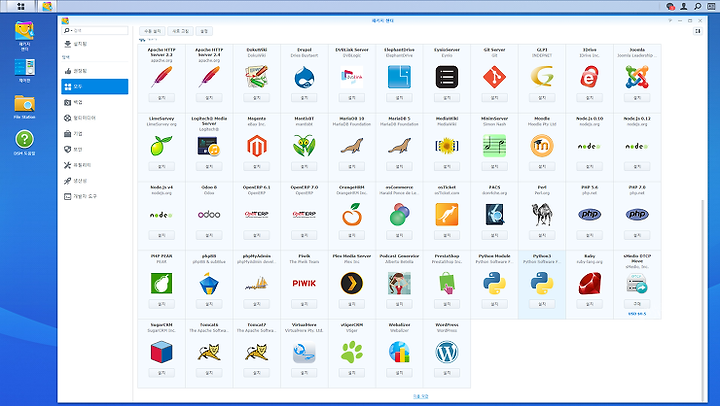Open the Apache HTTP Server 2.2 feather icon
Screen dimensions: 720x406
point(162,77)
